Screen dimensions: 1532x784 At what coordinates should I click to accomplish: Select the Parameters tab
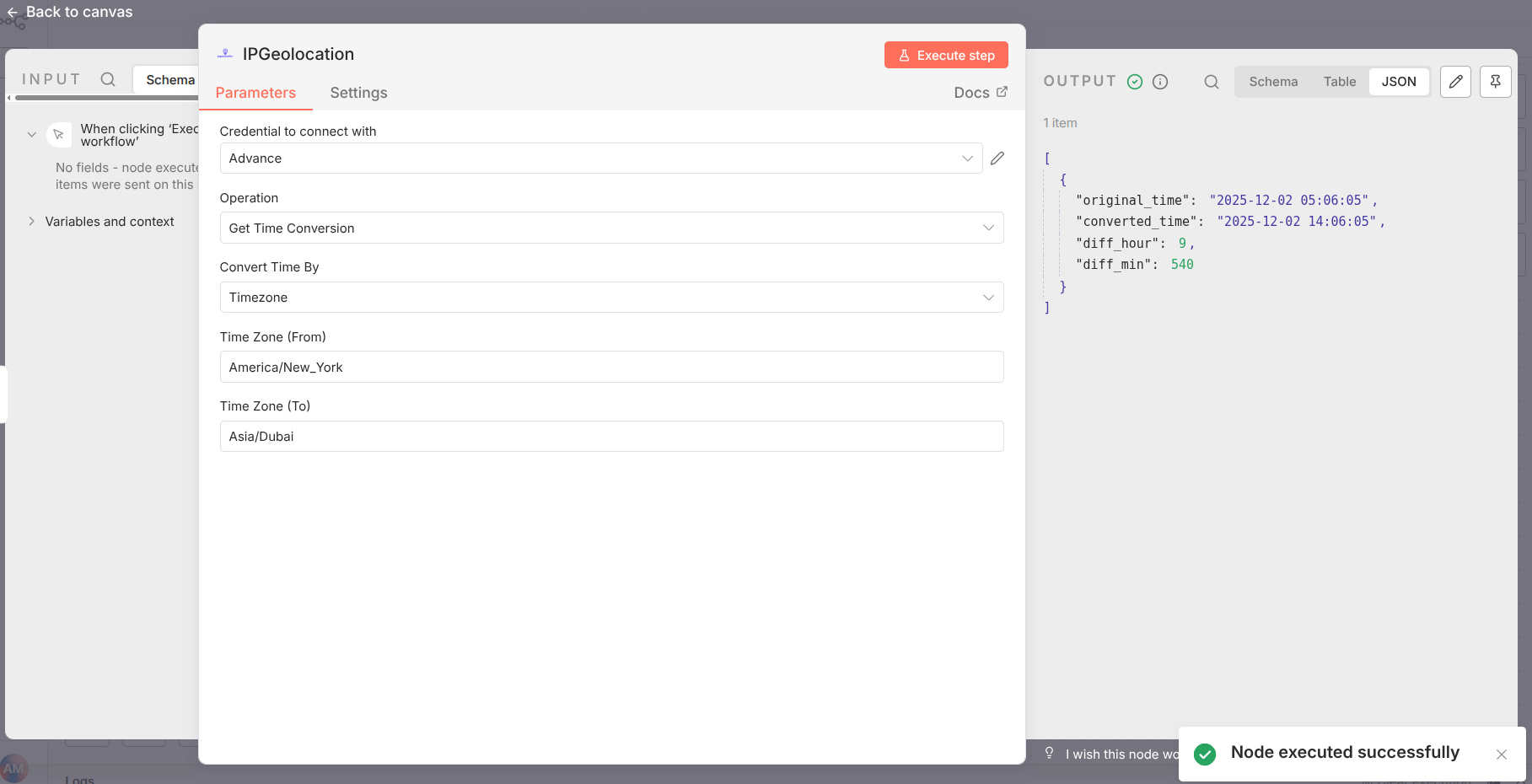tap(255, 93)
